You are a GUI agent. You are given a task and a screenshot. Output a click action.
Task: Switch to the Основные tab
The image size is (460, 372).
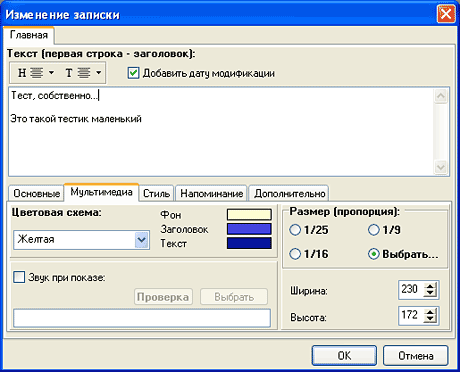[x=36, y=193]
